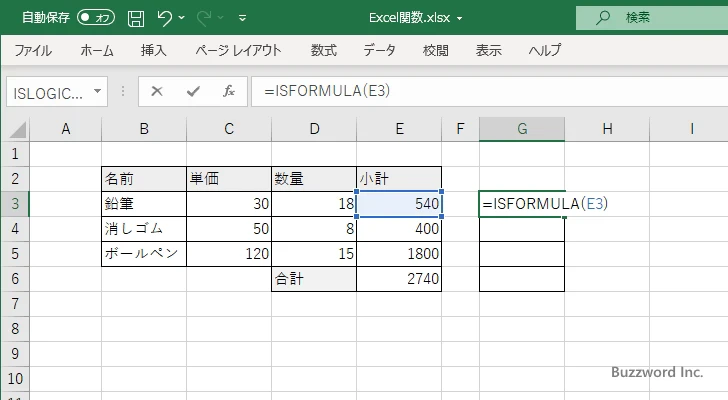The image size is (728, 400).
Task: Click the cell with value 400
Action: (399, 229)
